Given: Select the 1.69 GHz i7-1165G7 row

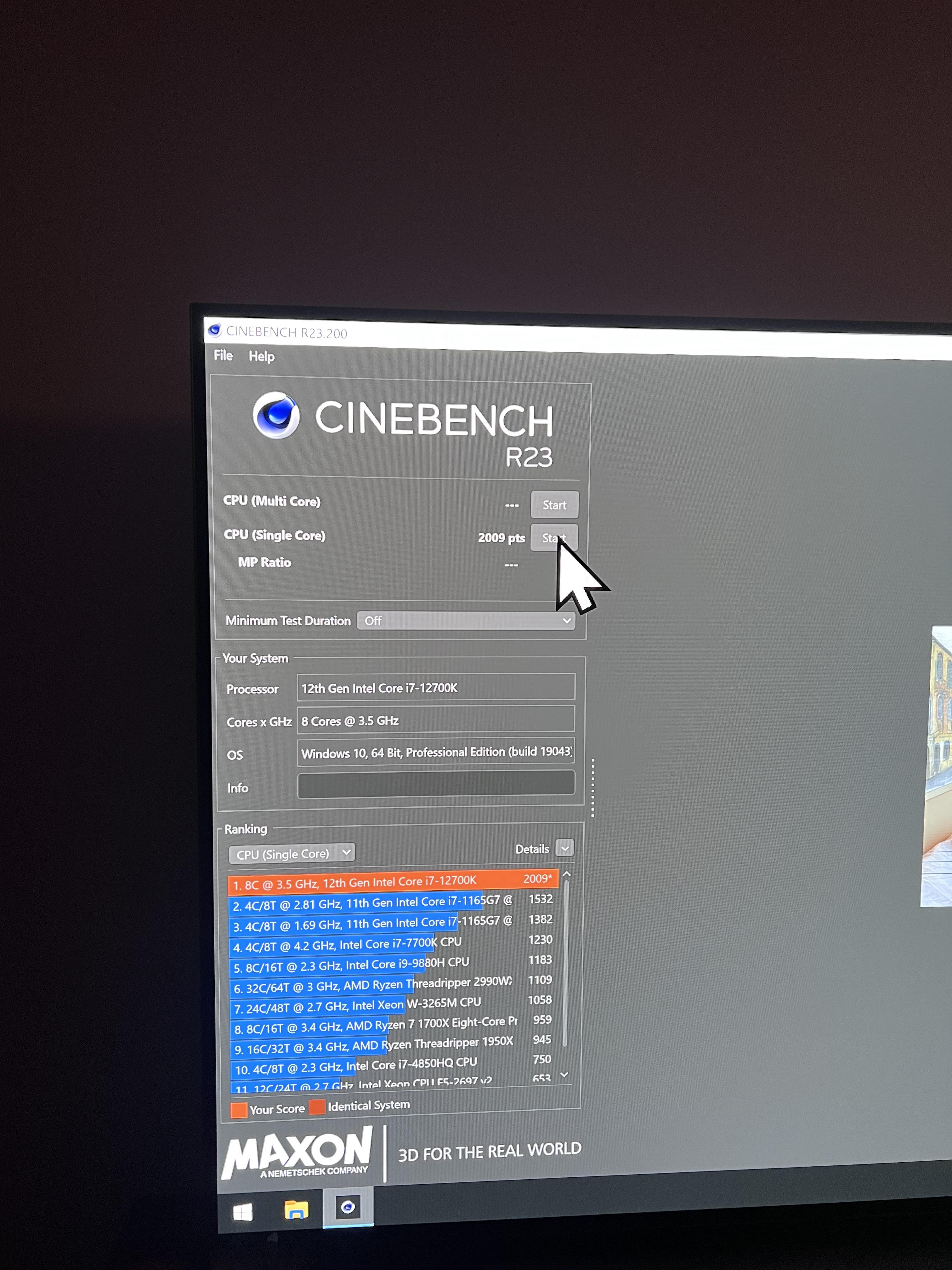Looking at the screenshot, I should tap(393, 923).
